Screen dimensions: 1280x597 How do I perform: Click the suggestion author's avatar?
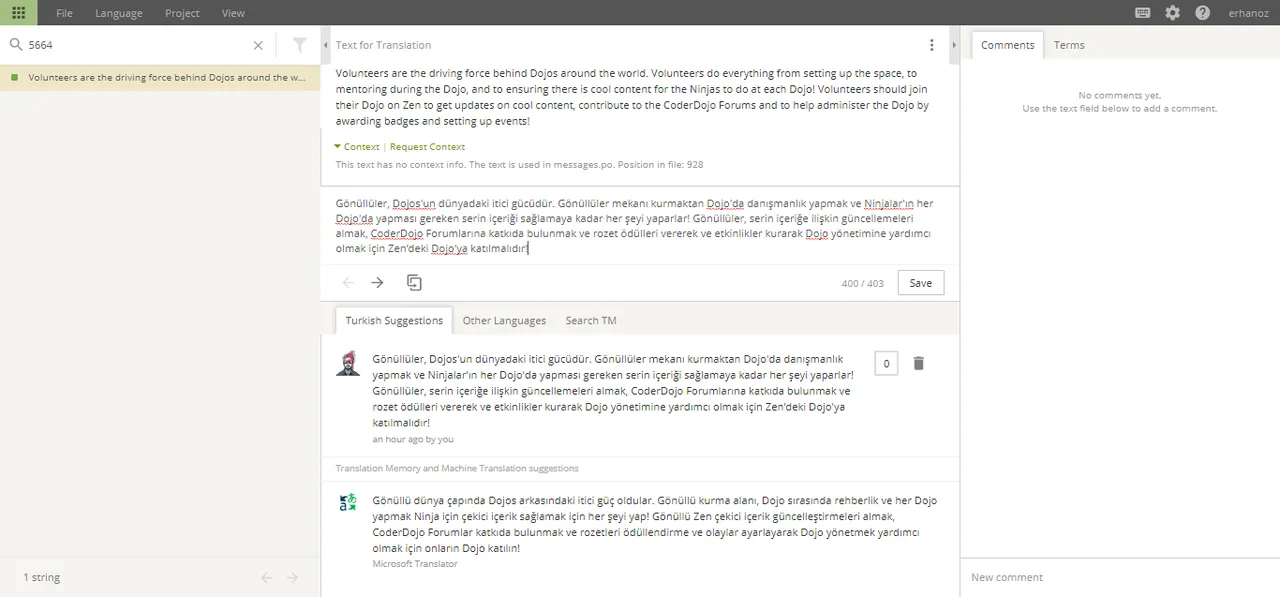pyautogui.click(x=348, y=363)
